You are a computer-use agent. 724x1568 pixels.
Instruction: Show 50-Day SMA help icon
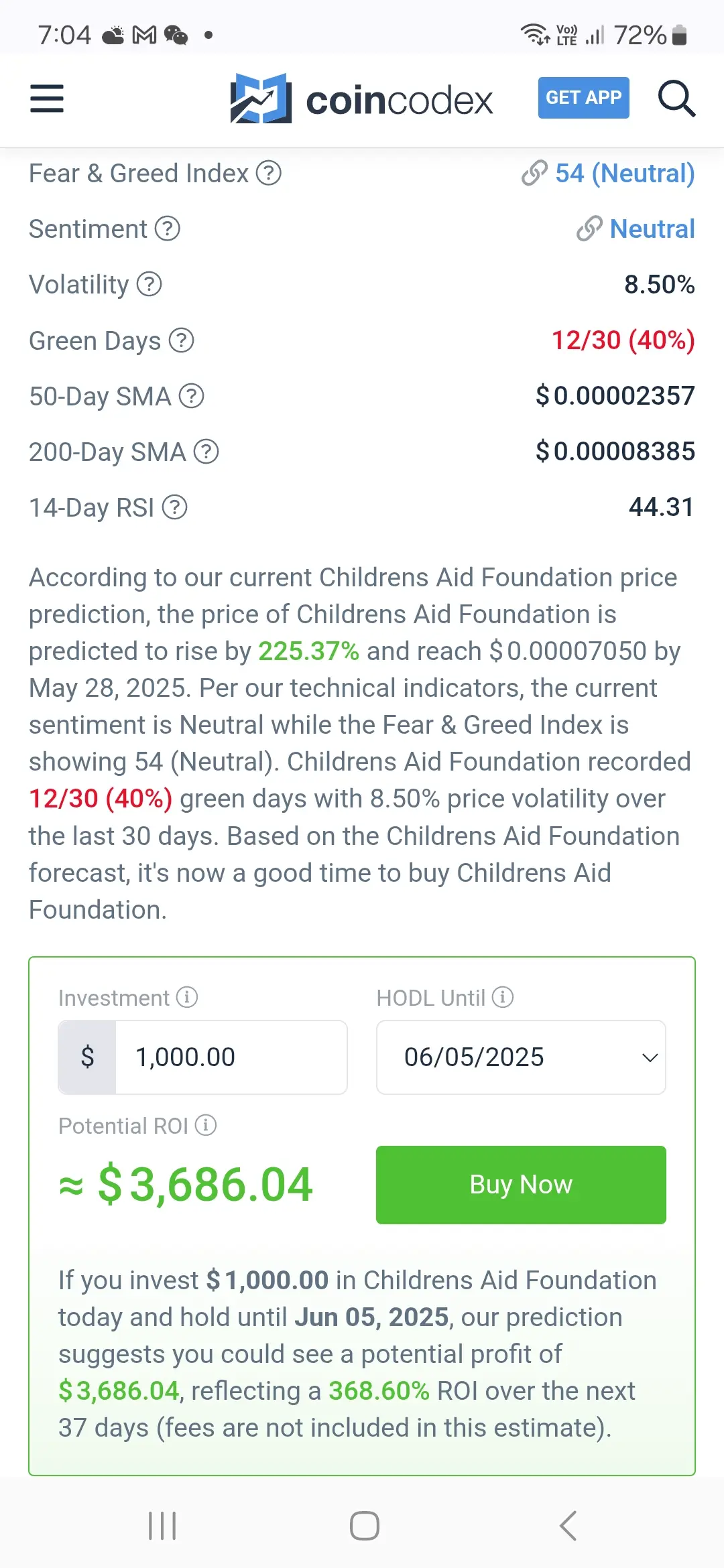[x=192, y=396]
